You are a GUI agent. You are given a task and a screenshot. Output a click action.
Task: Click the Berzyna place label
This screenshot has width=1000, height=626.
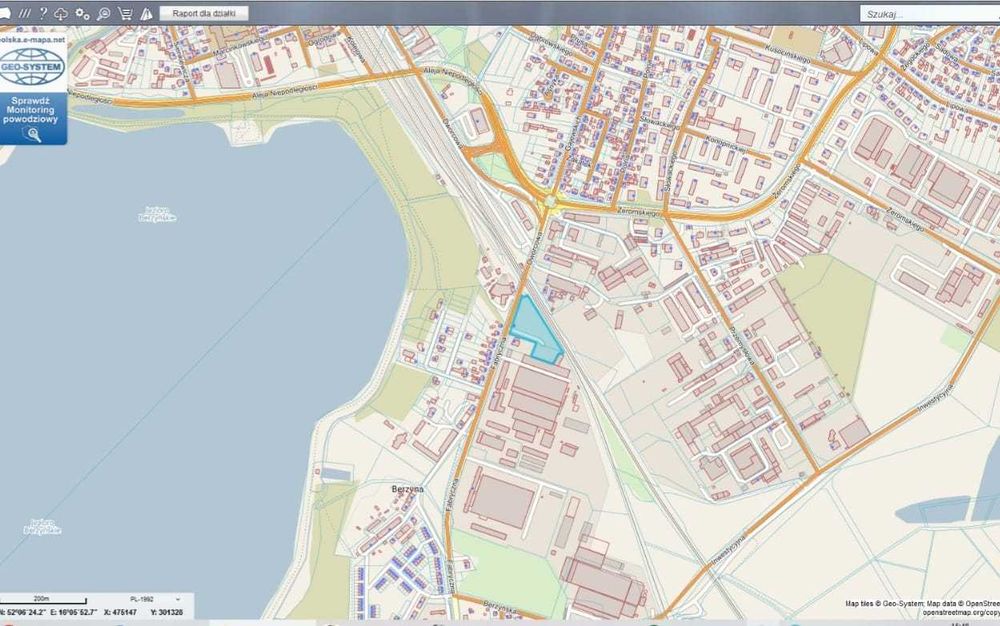[408, 489]
